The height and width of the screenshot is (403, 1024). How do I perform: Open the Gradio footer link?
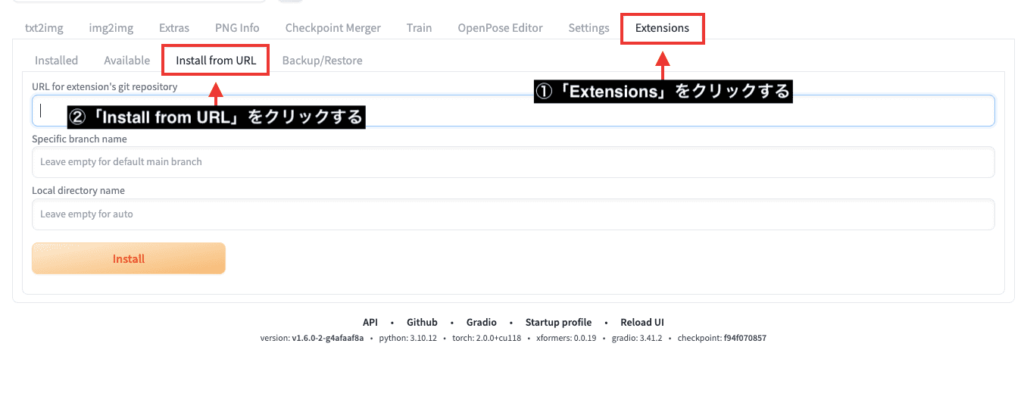pyautogui.click(x=481, y=322)
